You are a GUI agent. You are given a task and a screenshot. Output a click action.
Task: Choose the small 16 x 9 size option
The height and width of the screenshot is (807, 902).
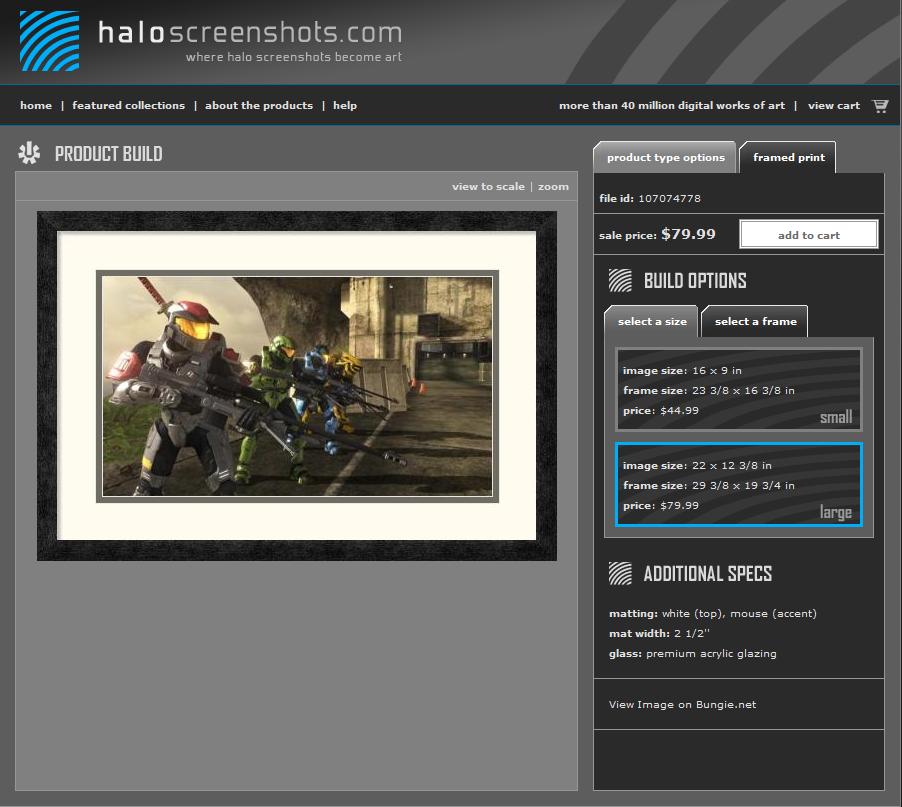pyautogui.click(x=739, y=389)
